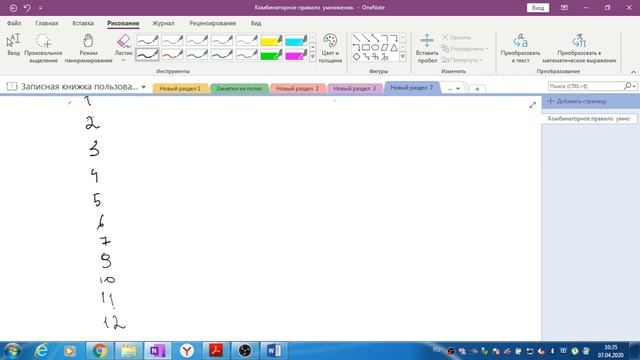This screenshot has height=360, width=640.
Task: Click the Вход sign-in button
Action: [538, 8]
